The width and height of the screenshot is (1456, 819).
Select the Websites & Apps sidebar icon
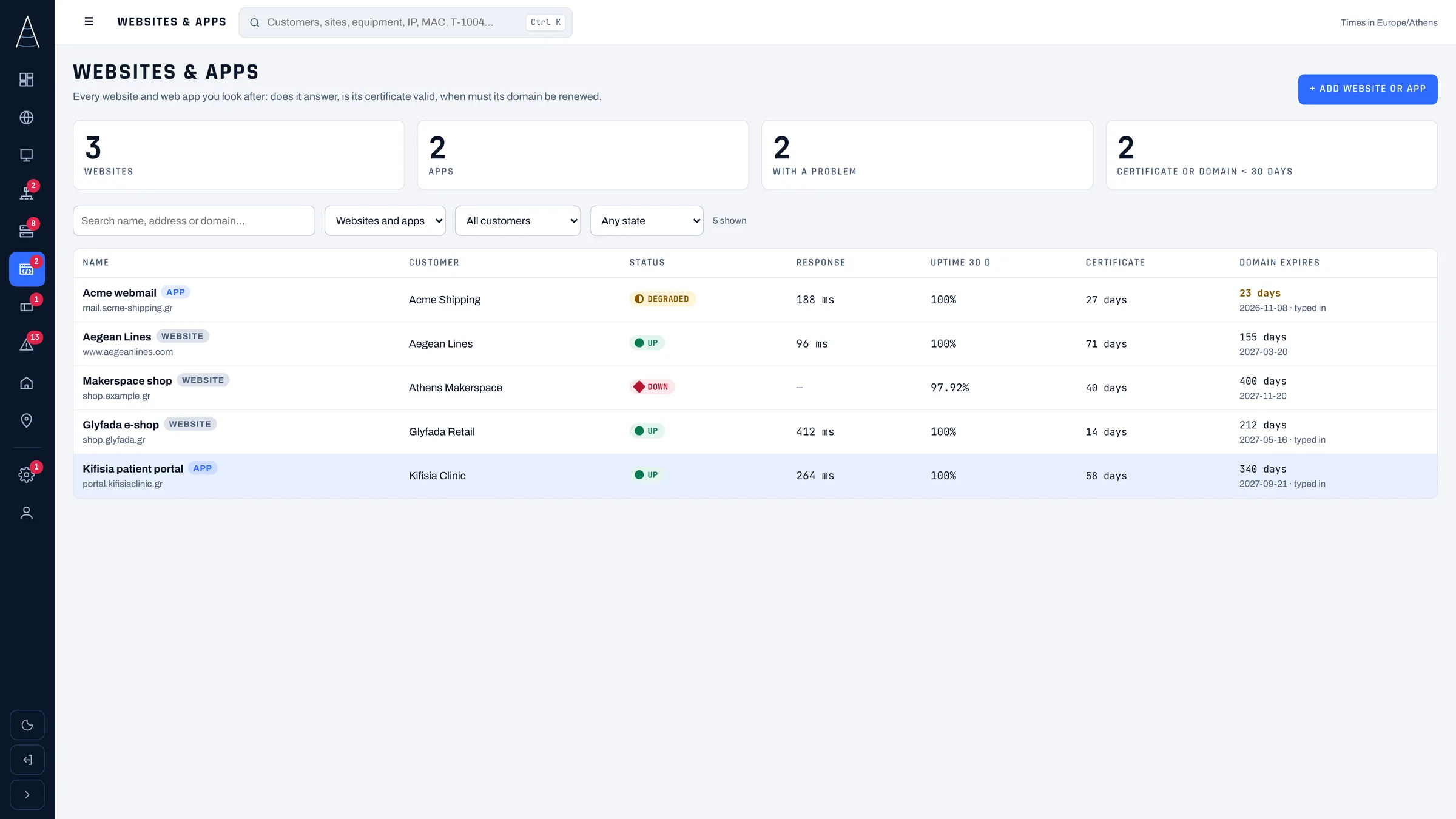click(27, 269)
